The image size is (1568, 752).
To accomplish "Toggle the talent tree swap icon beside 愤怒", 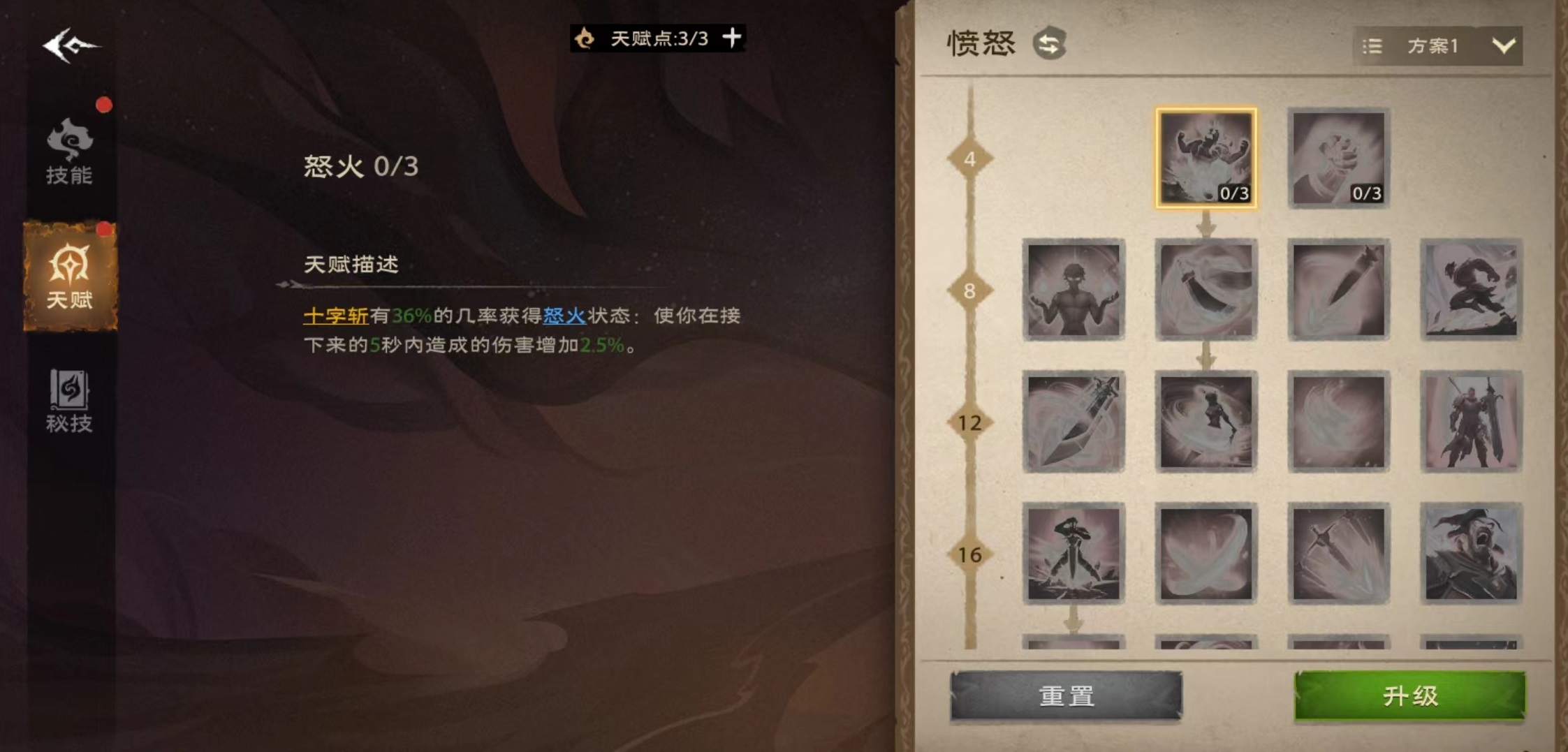I will click(1049, 43).
